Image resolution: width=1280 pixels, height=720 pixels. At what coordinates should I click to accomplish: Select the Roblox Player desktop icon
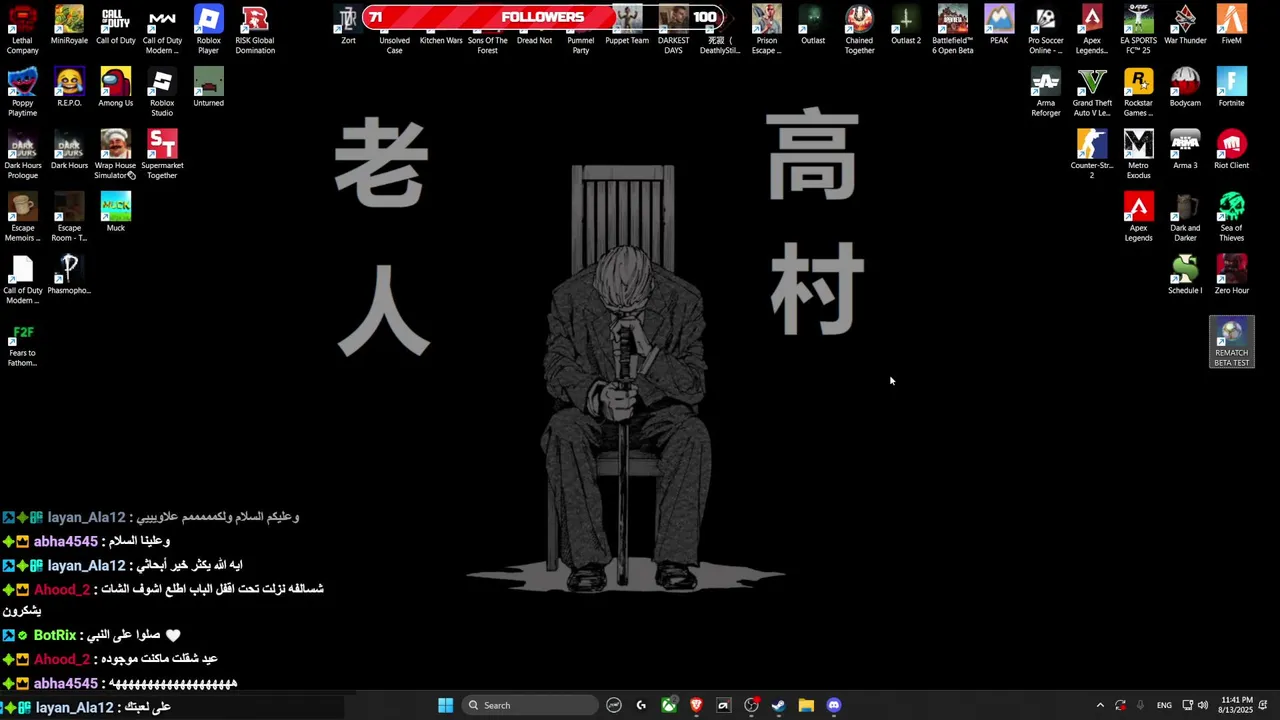tap(208, 30)
